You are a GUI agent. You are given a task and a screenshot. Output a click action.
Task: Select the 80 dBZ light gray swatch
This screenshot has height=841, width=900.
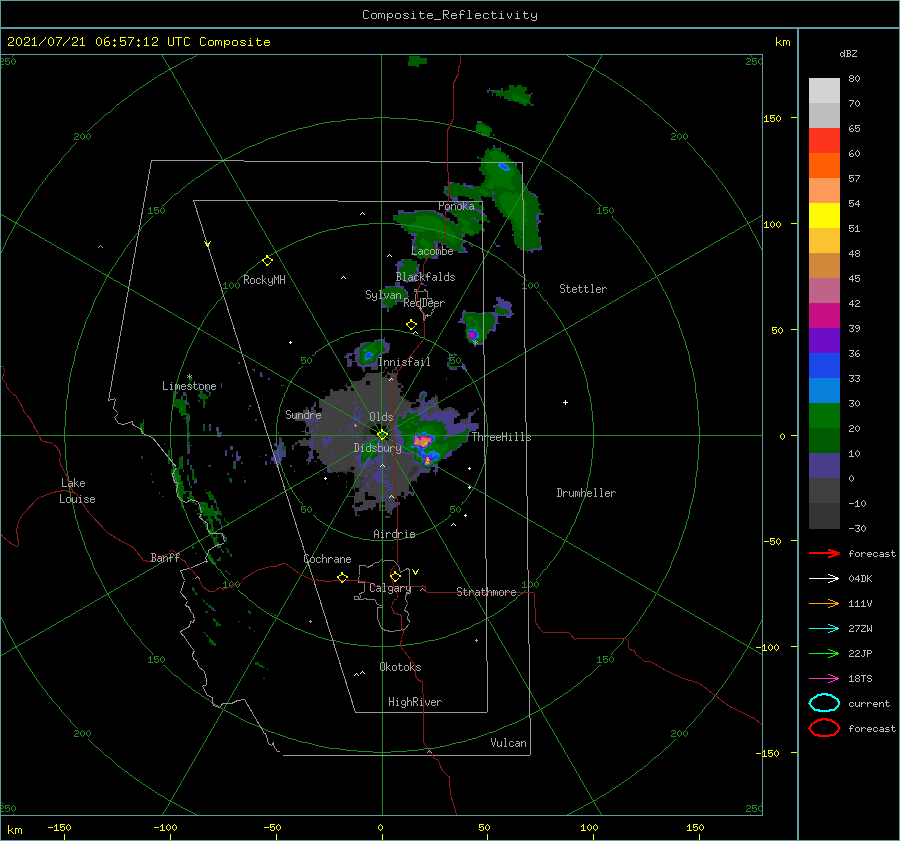coord(824,91)
